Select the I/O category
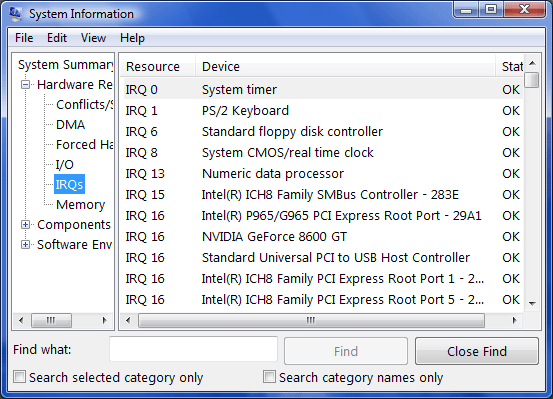The image size is (553, 399). click(65, 165)
